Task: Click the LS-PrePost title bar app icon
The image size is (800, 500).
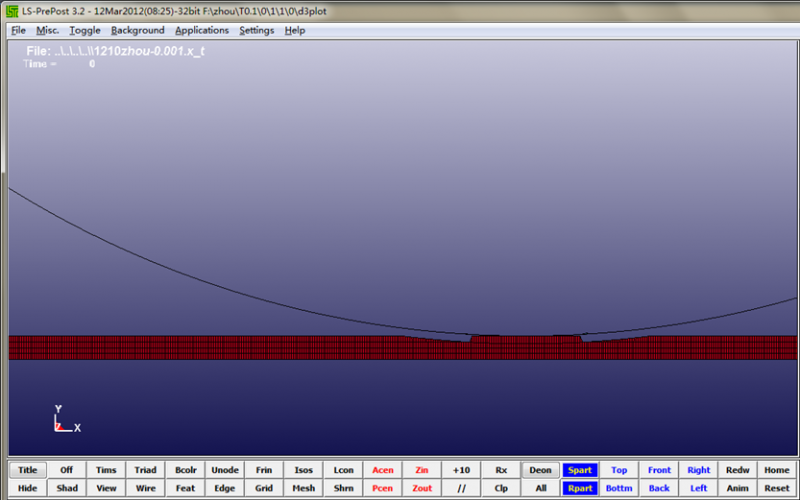Action: click(12, 11)
